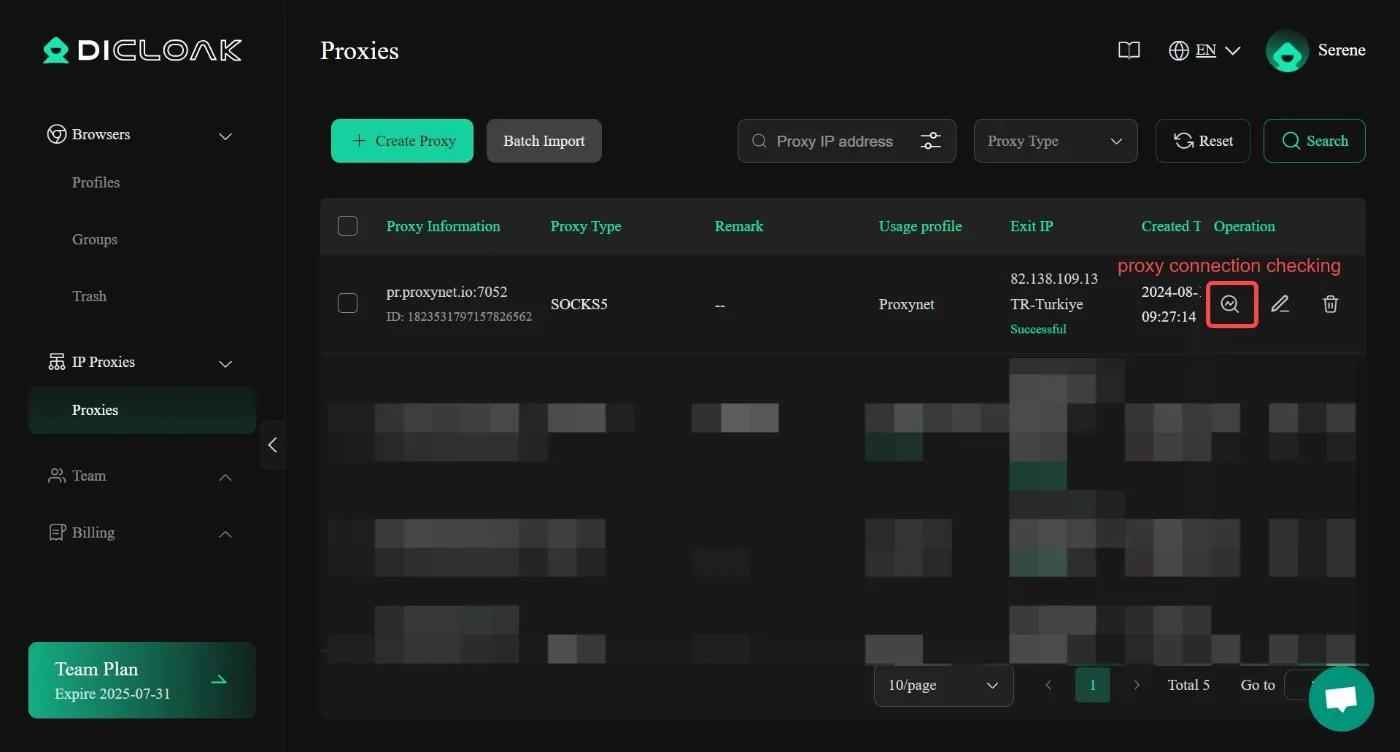Open the live chat bubble
The height and width of the screenshot is (752, 1400).
pyautogui.click(x=1341, y=699)
